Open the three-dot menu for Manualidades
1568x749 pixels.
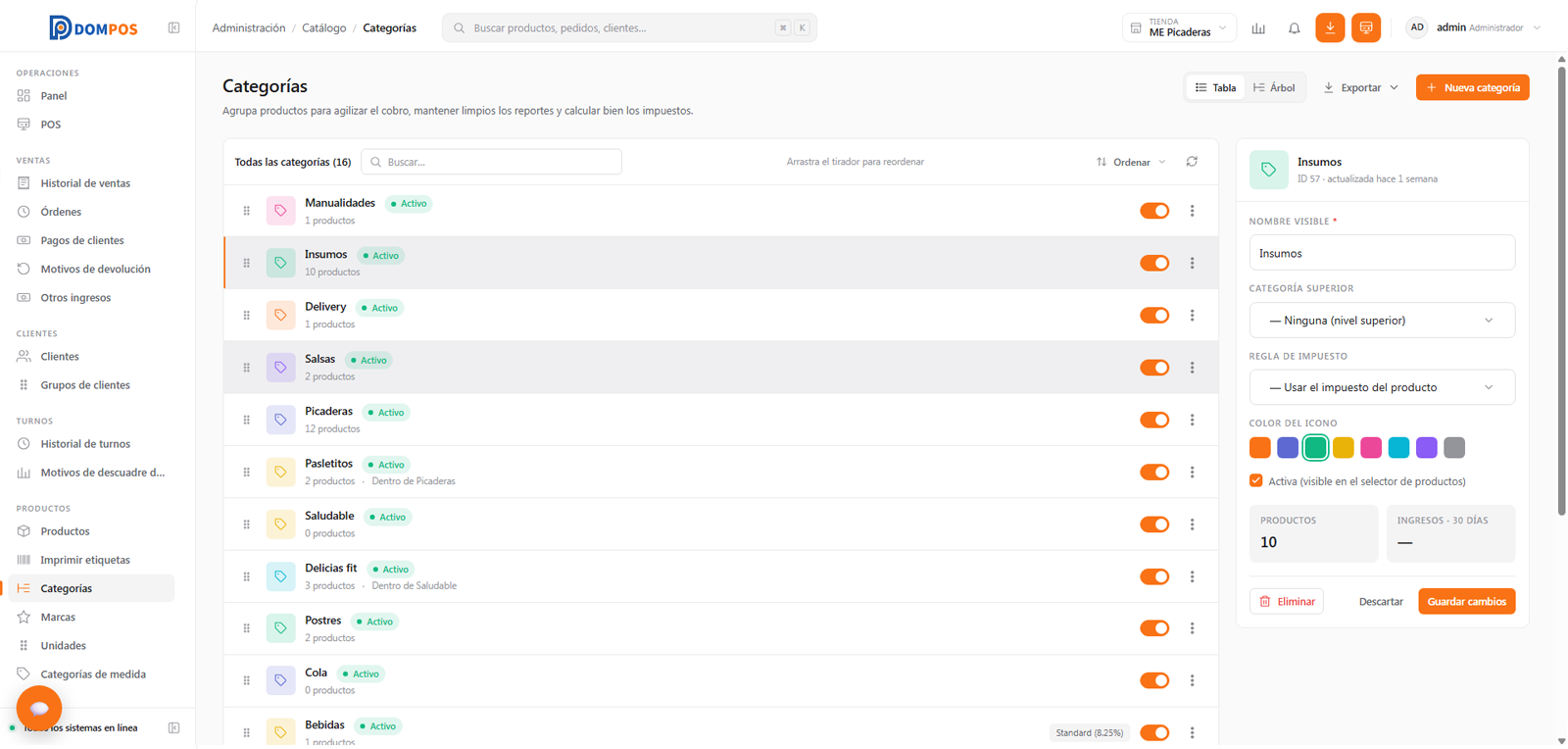click(x=1192, y=211)
